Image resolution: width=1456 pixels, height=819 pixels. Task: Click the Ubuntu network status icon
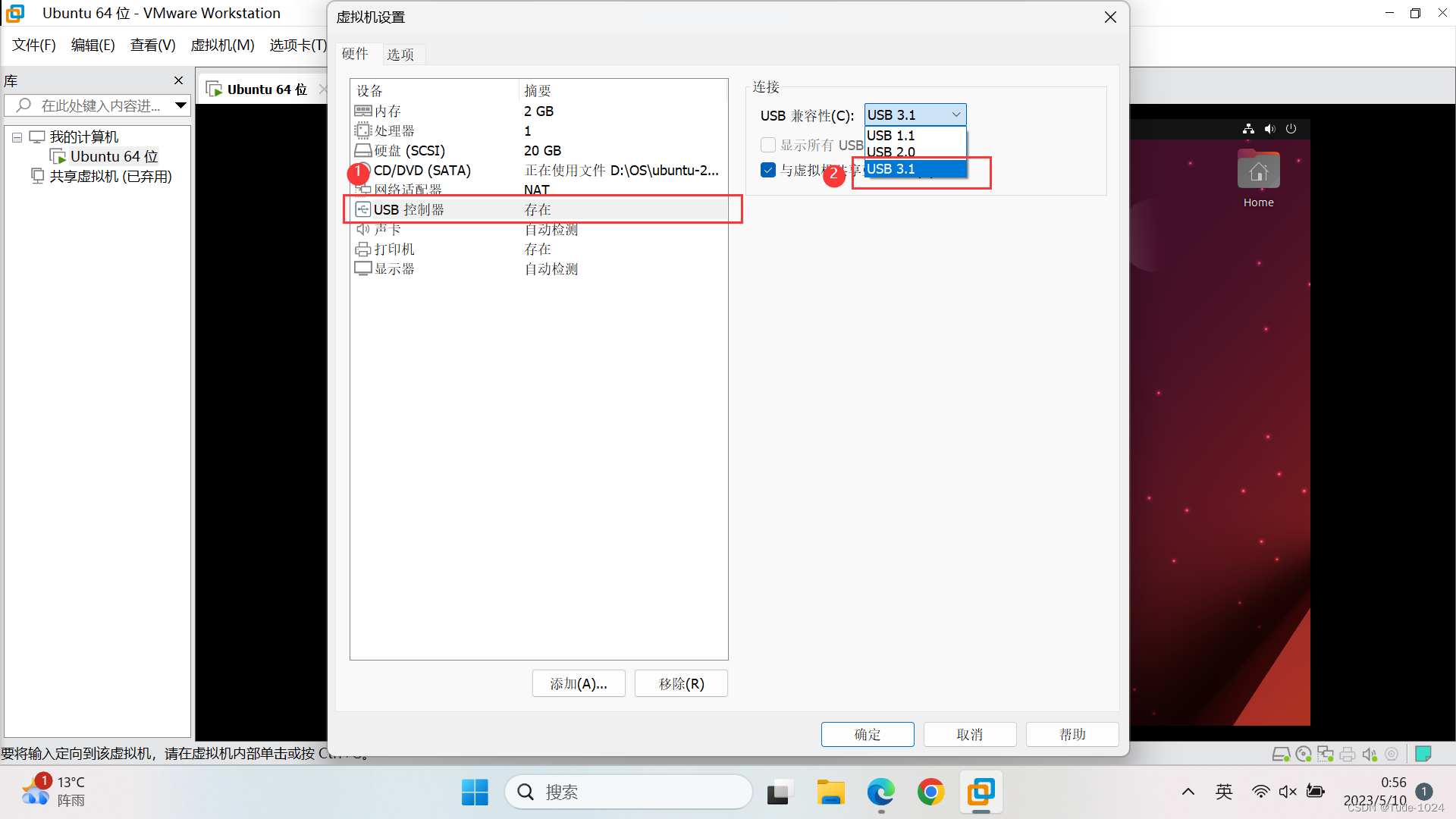[x=1248, y=129]
